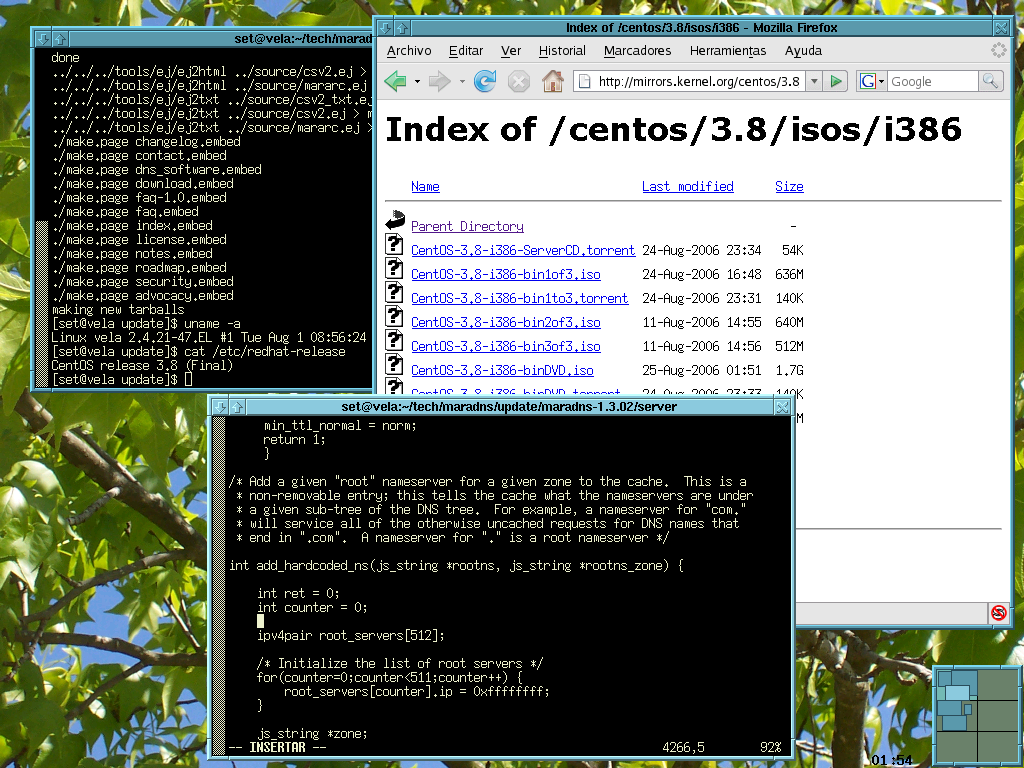This screenshot has height=768, width=1024.
Task: Open the Editar menu
Action: coord(466,50)
